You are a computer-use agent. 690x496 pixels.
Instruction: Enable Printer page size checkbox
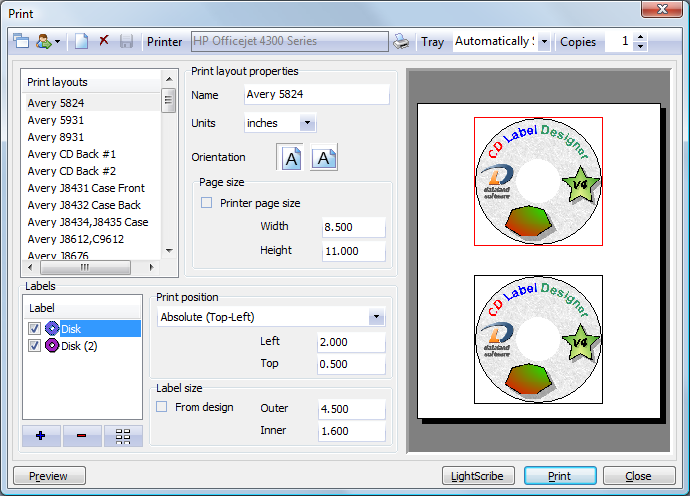point(206,203)
